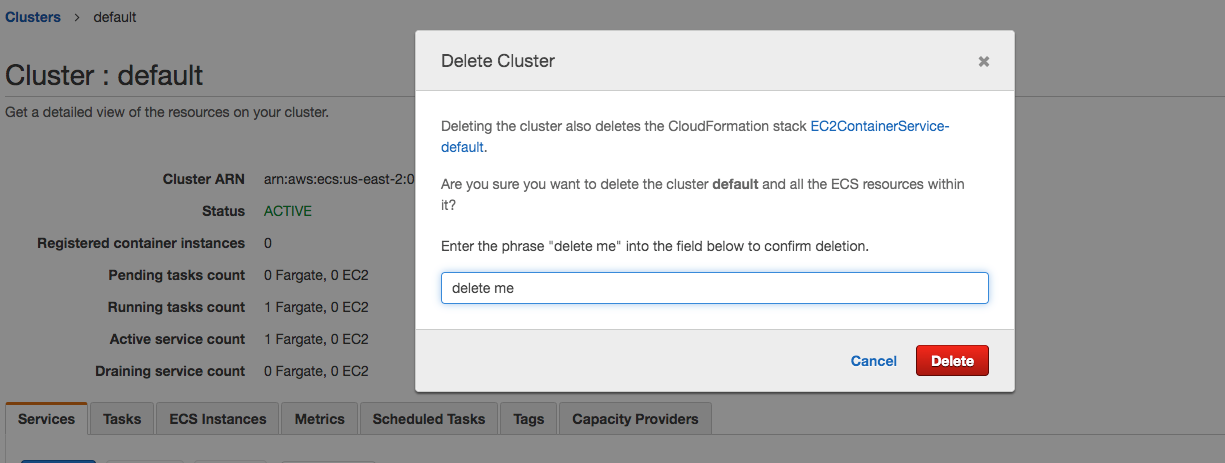This screenshot has width=1225, height=463.
Task: Close the Delete Cluster dialog
Action: pyautogui.click(x=984, y=62)
